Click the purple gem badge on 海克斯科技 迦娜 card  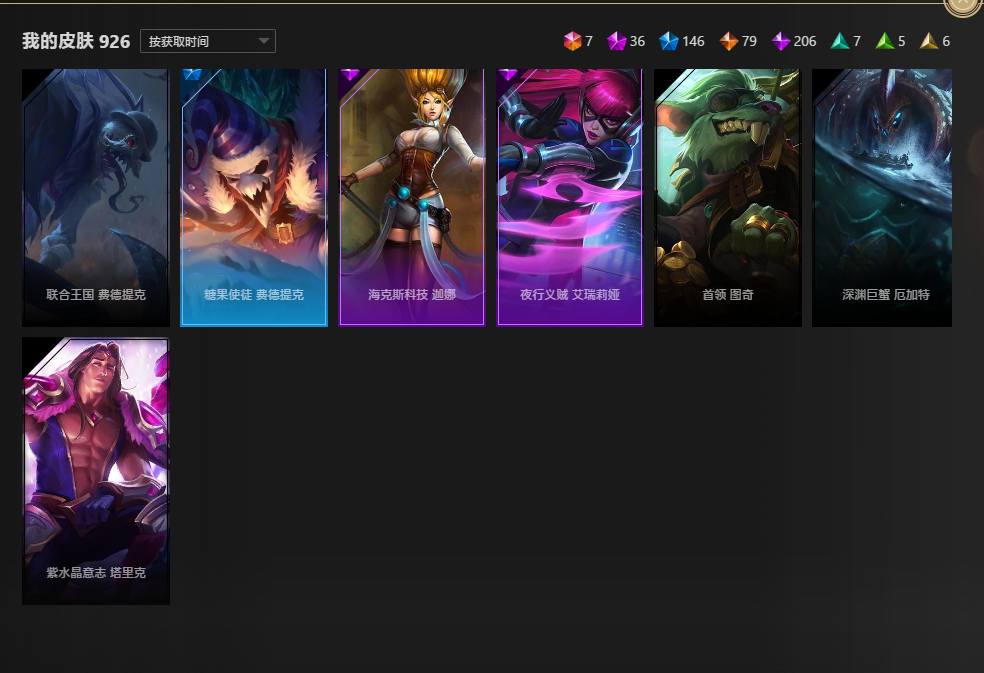coord(350,74)
